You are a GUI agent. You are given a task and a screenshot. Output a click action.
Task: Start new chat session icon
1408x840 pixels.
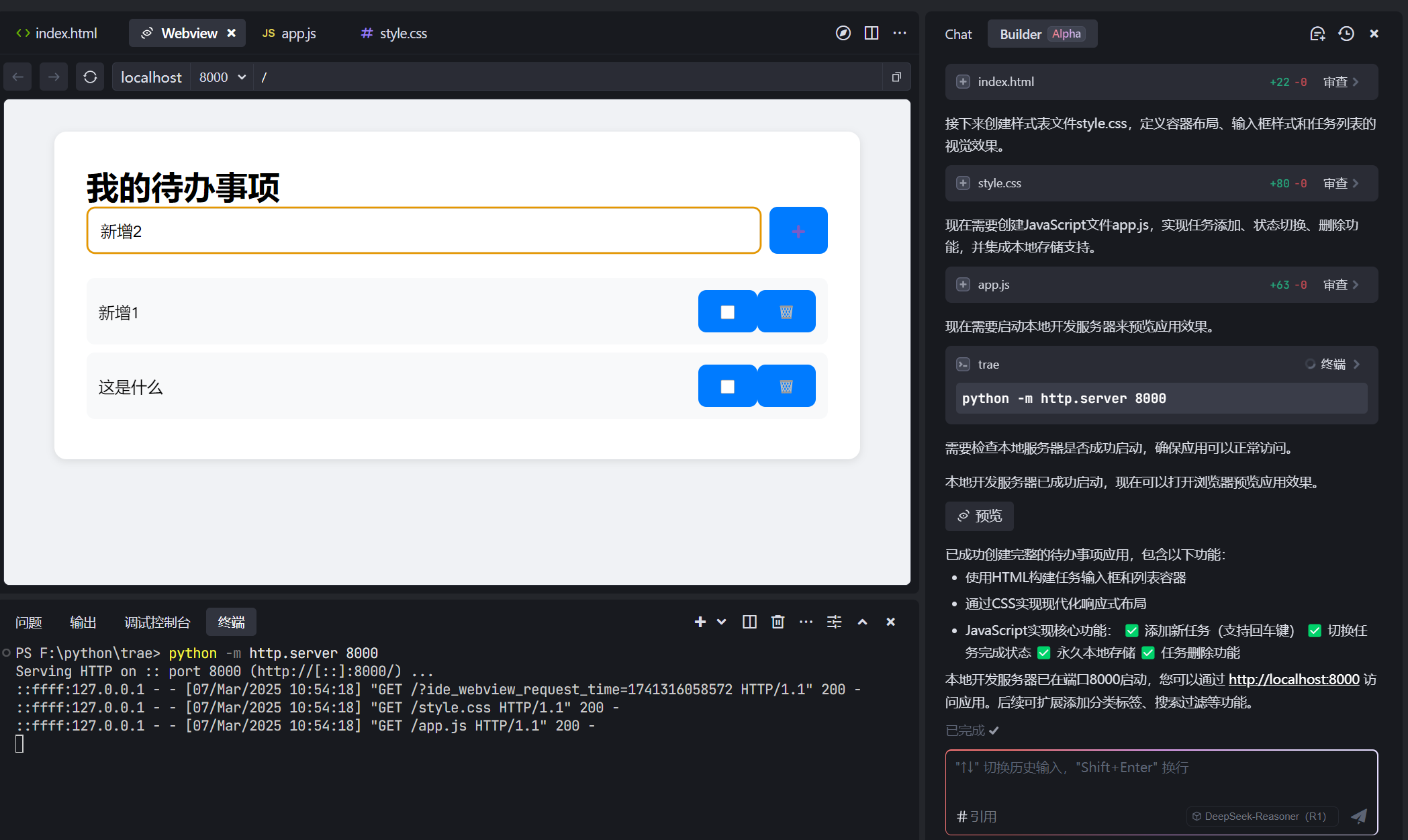click(x=1317, y=34)
